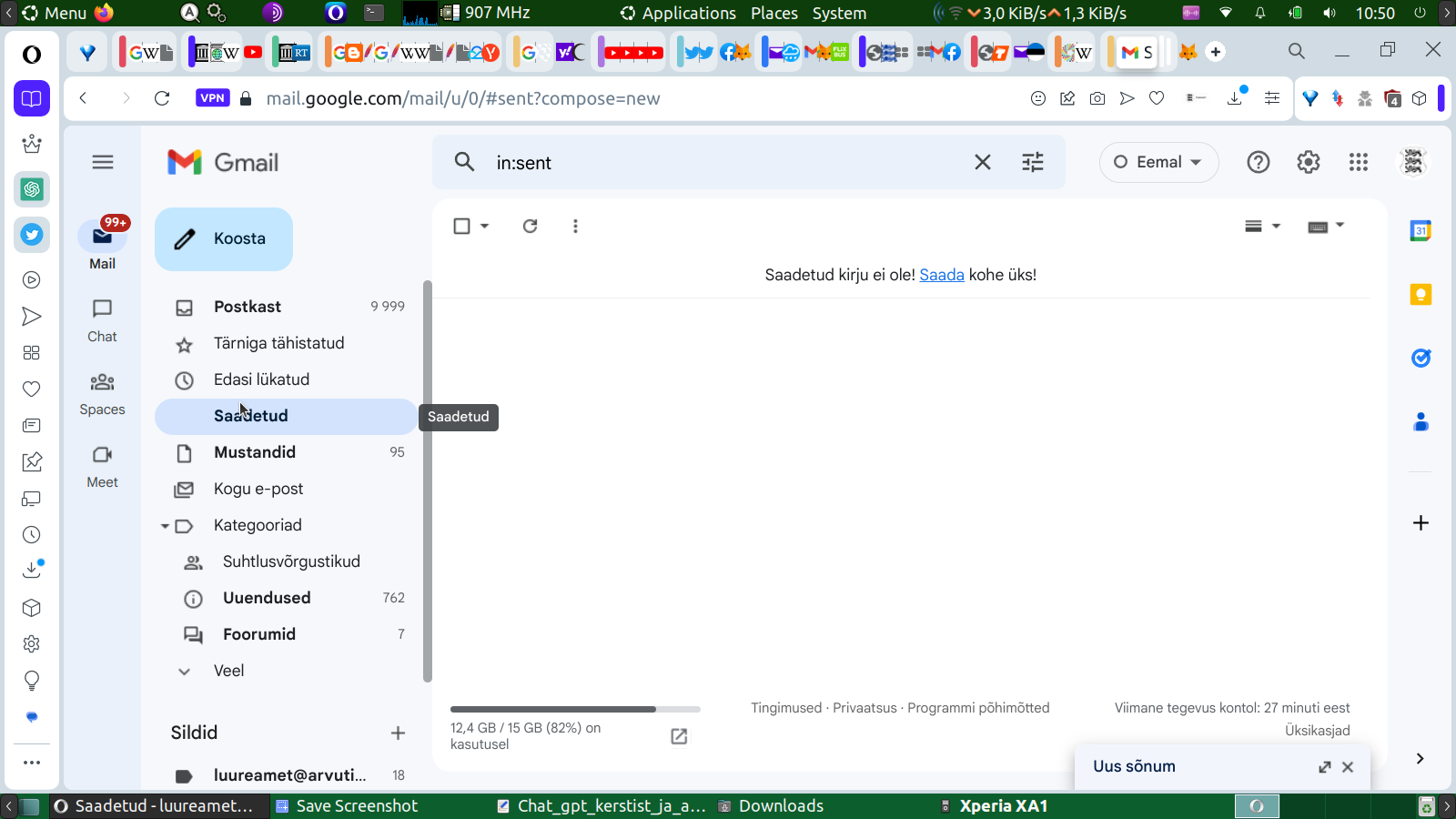1456x819 pixels.
Task: Open ChatGPT in the Opera sidebar
Action: [x=32, y=189]
